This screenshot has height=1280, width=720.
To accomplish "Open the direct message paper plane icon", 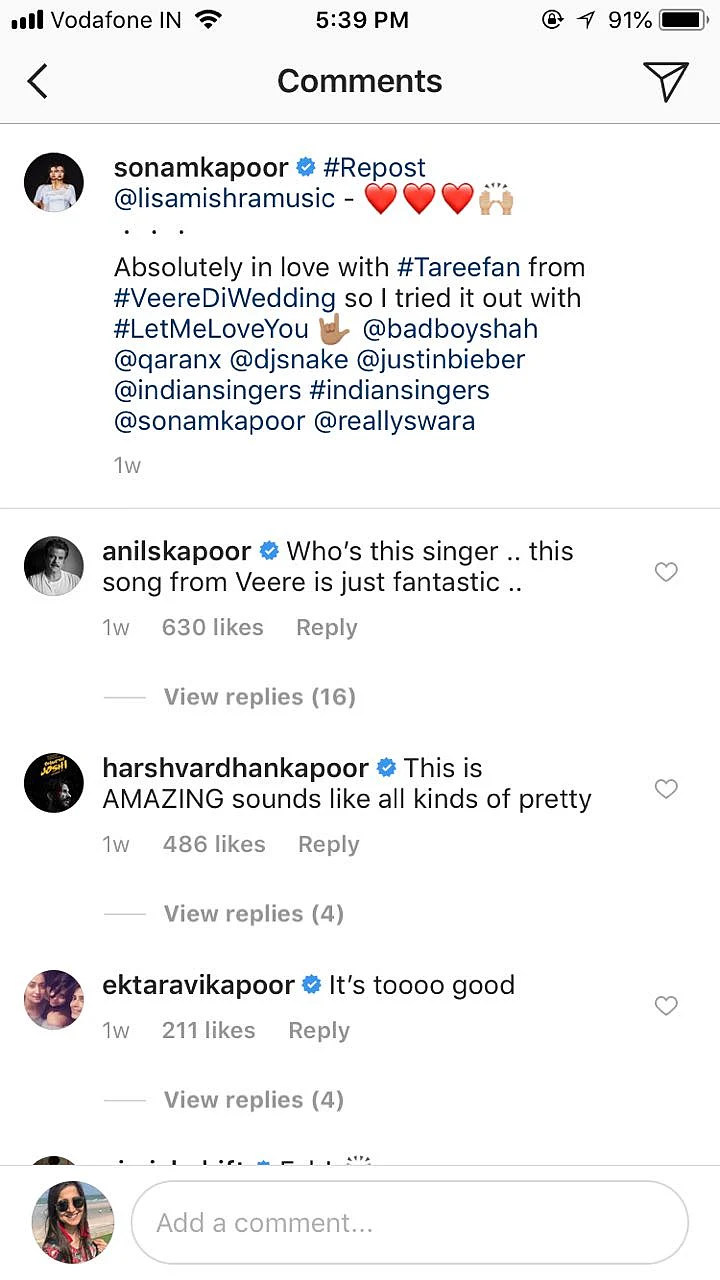I will click(x=665, y=81).
